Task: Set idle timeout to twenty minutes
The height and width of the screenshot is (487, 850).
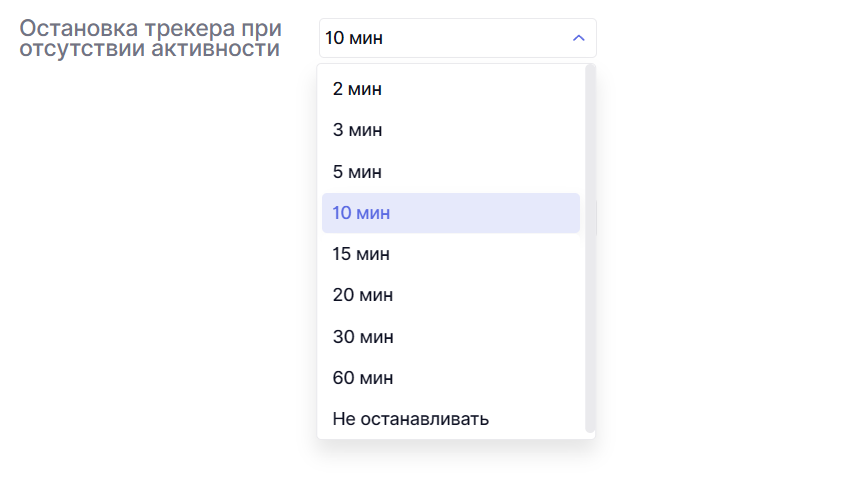Action: coord(450,296)
